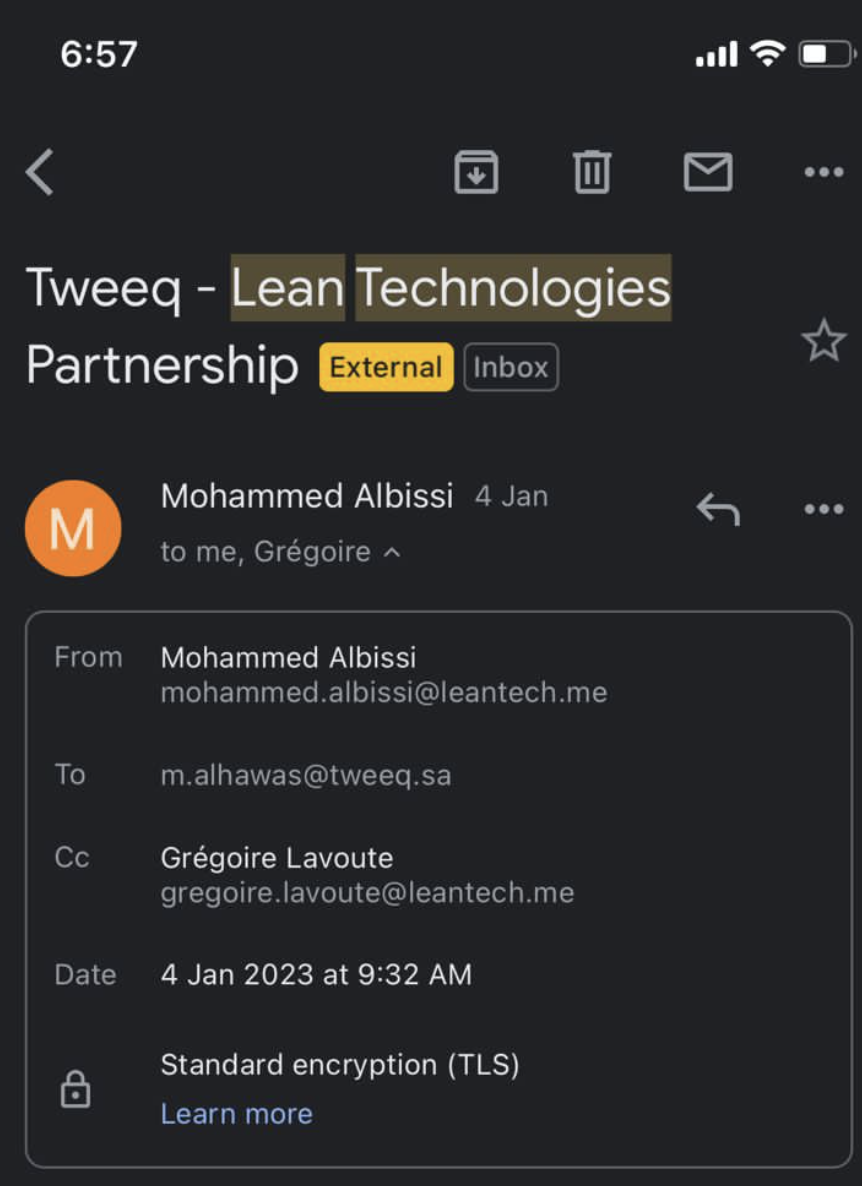Tap the Inbox label chip

(511, 367)
